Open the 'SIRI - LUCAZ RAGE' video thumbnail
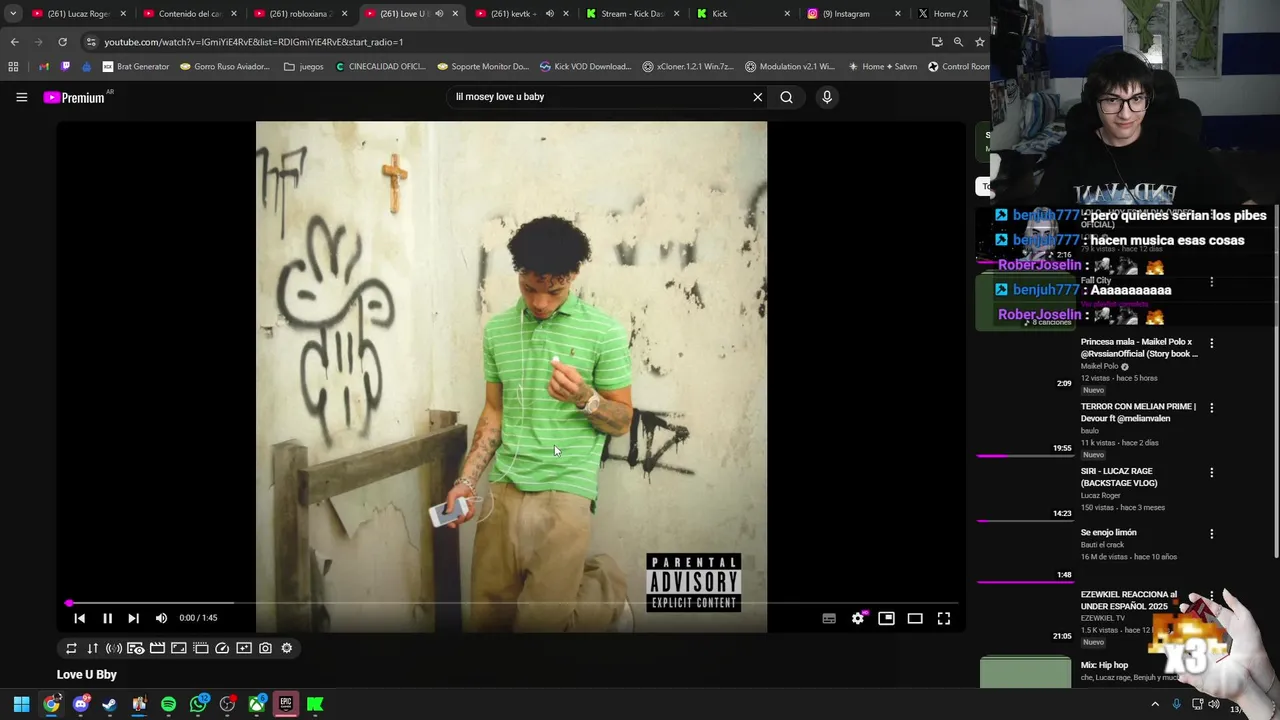 tap(1025, 494)
